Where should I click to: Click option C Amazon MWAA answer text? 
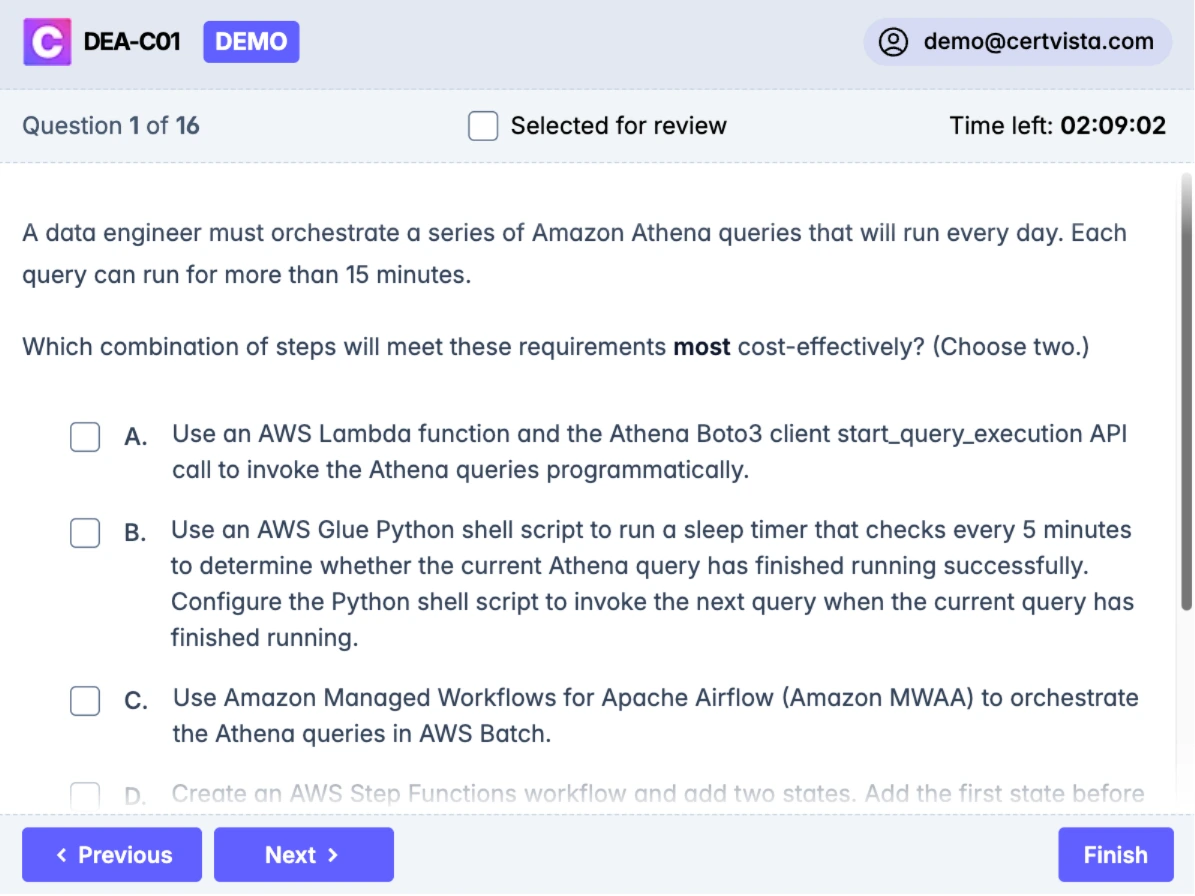click(654, 716)
